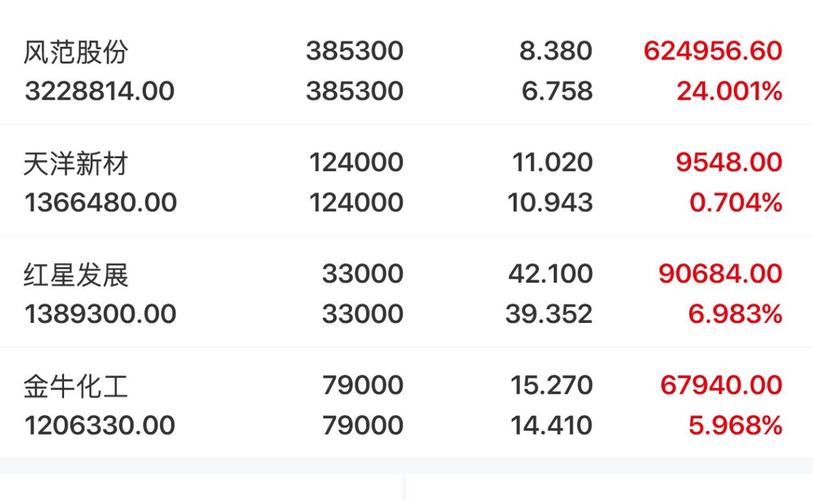Viewport: 813px width, 500px height.
Task: Click market value 1206330.00
Action: (x=100, y=425)
